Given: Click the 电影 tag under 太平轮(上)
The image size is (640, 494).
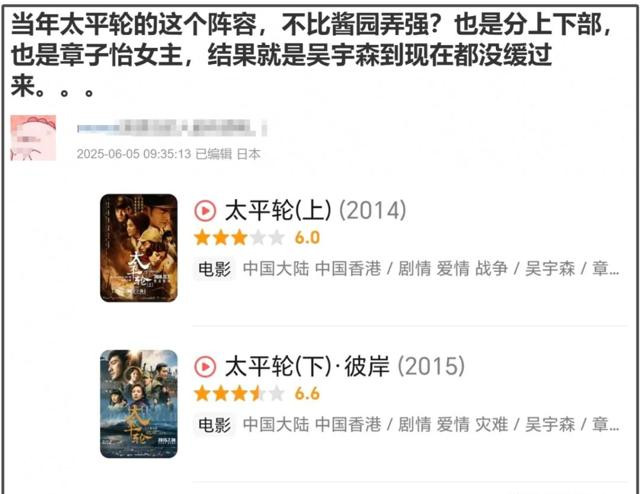Looking at the screenshot, I should [214, 269].
